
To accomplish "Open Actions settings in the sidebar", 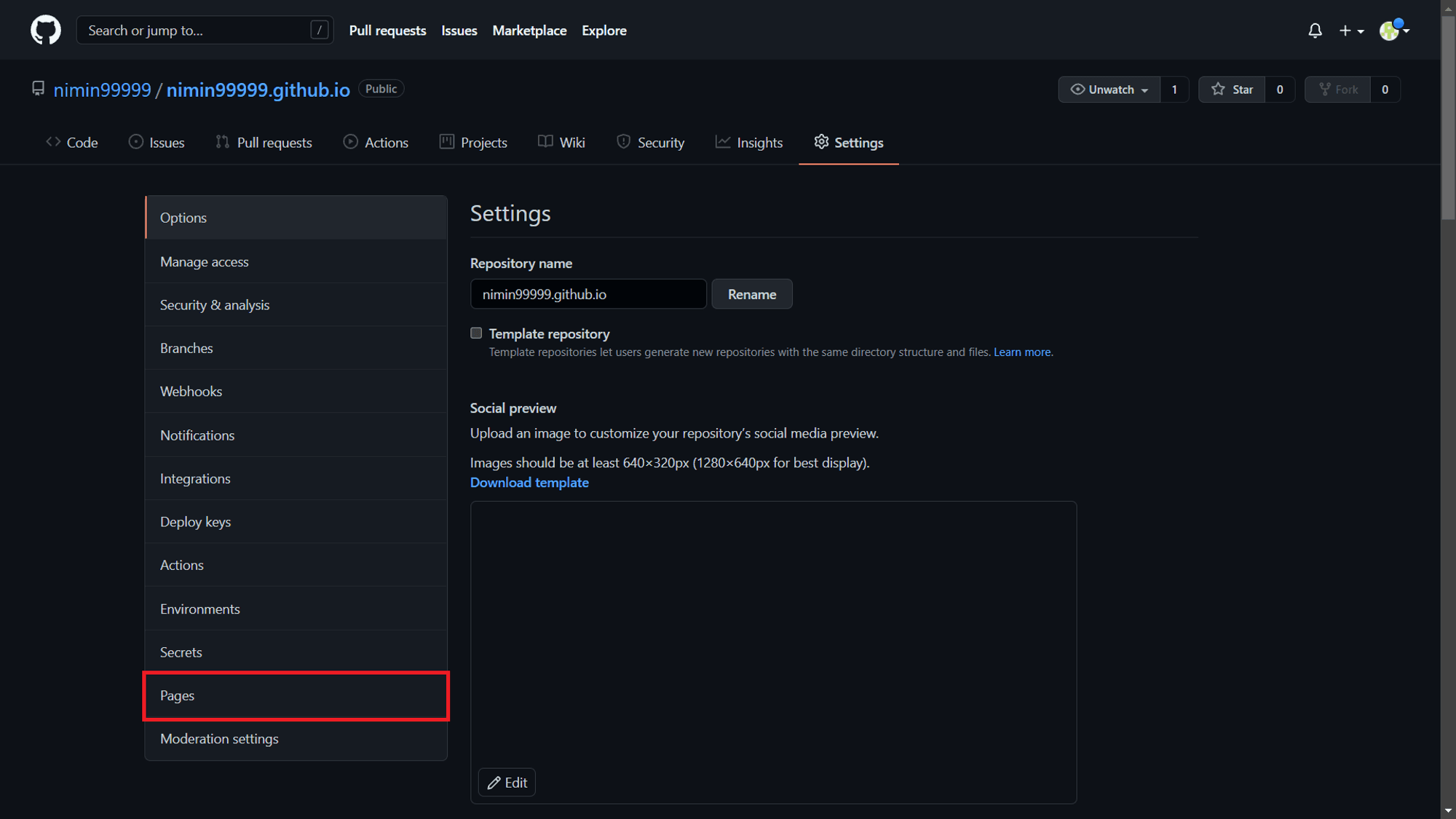I will (x=296, y=565).
